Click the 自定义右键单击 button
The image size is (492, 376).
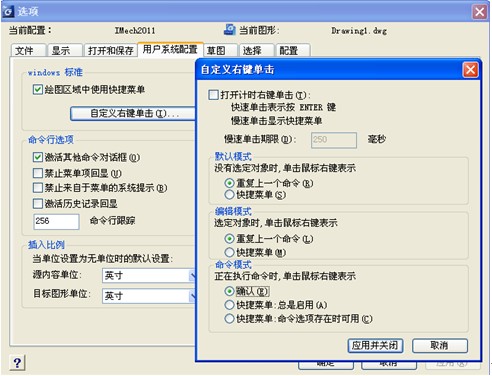click(133, 113)
